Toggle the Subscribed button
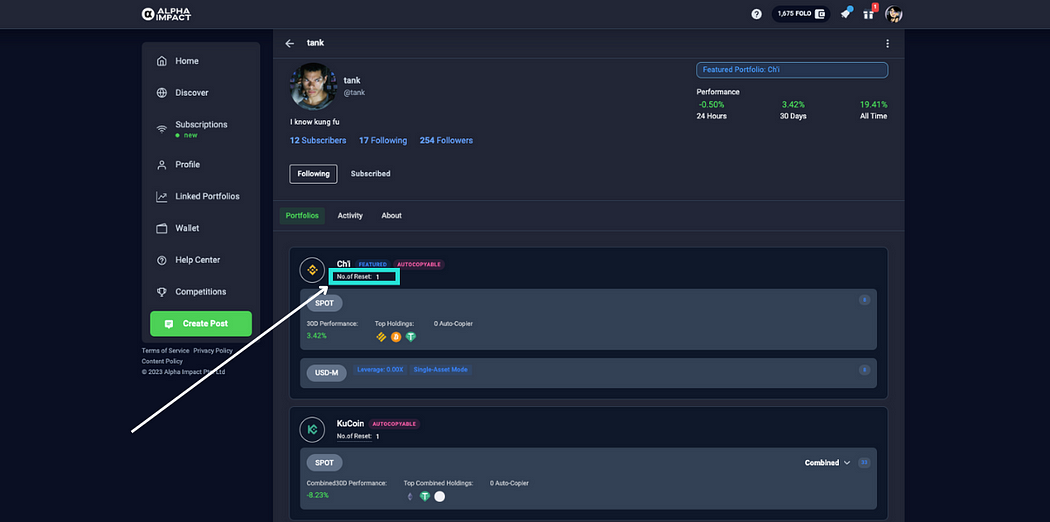 370,174
